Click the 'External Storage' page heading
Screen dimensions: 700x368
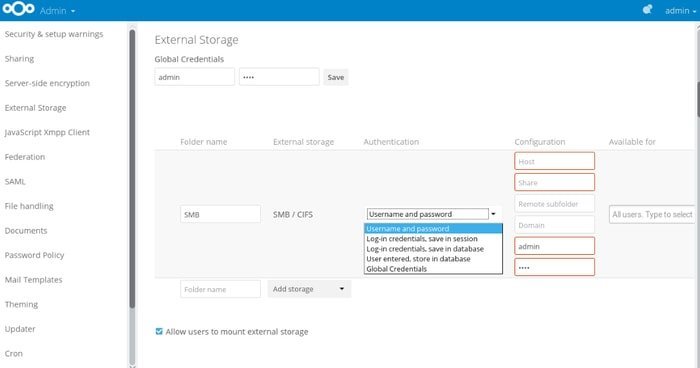click(x=196, y=40)
